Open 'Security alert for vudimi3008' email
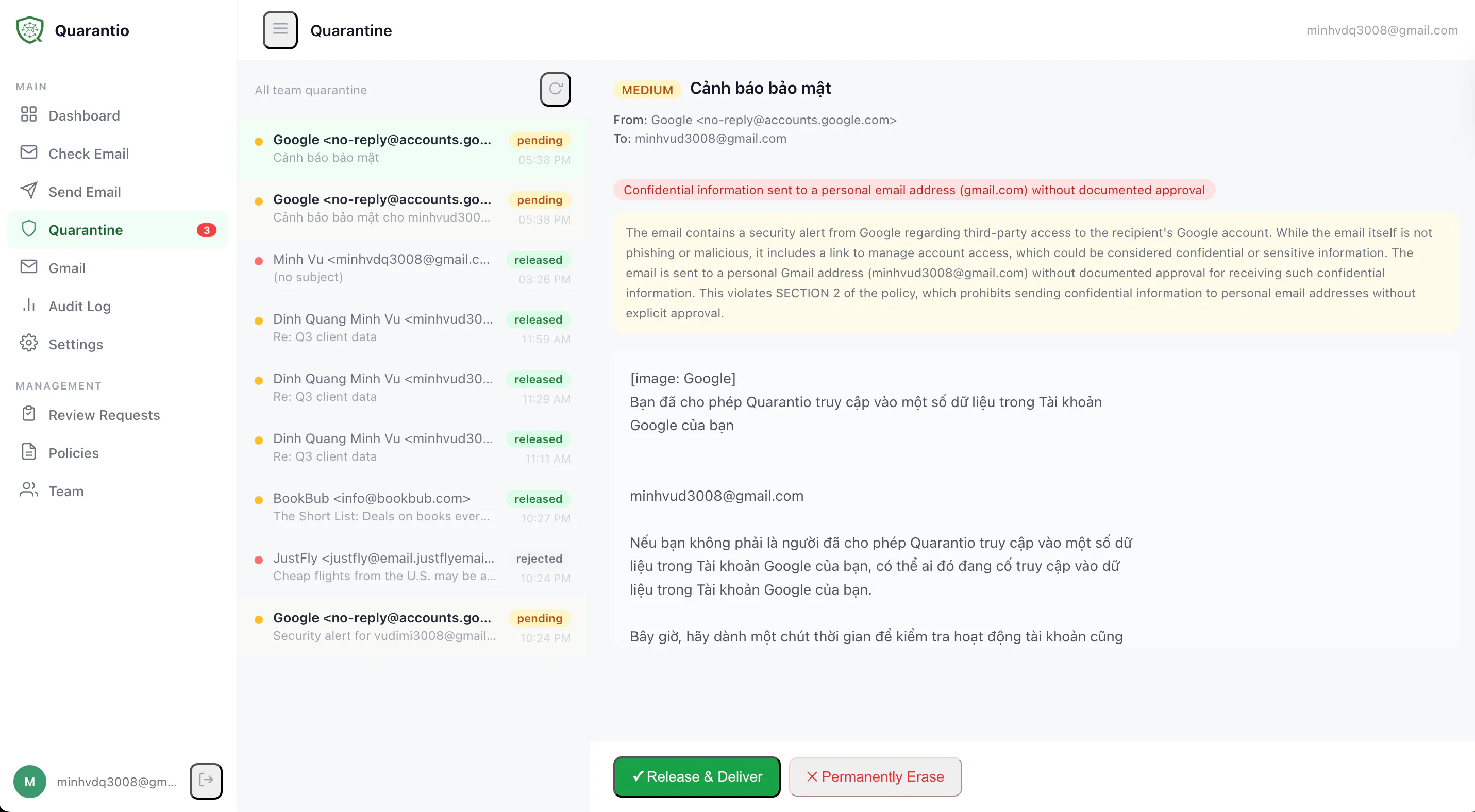Viewport: 1475px width, 812px height. [x=413, y=627]
